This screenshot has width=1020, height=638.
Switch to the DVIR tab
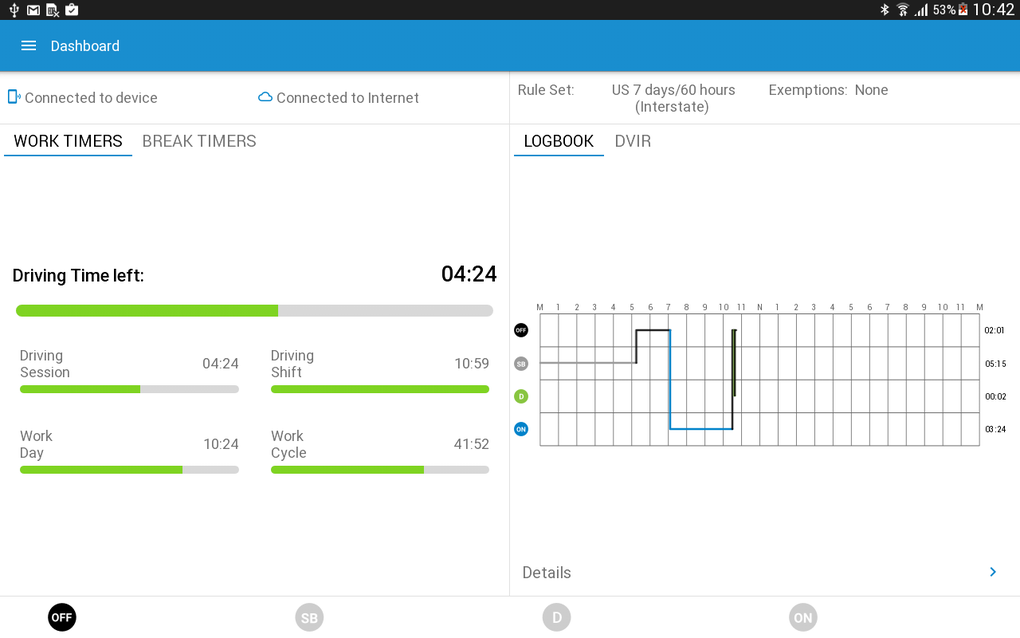633,141
